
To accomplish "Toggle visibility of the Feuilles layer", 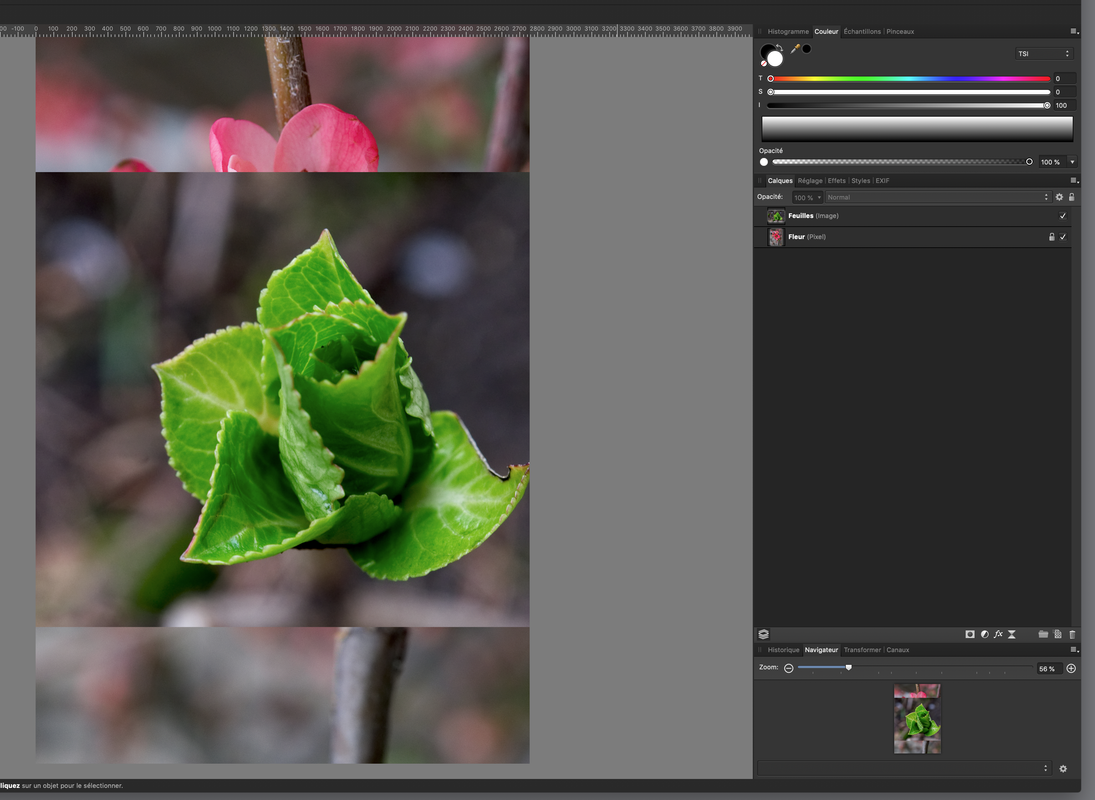I will (x=1063, y=216).
